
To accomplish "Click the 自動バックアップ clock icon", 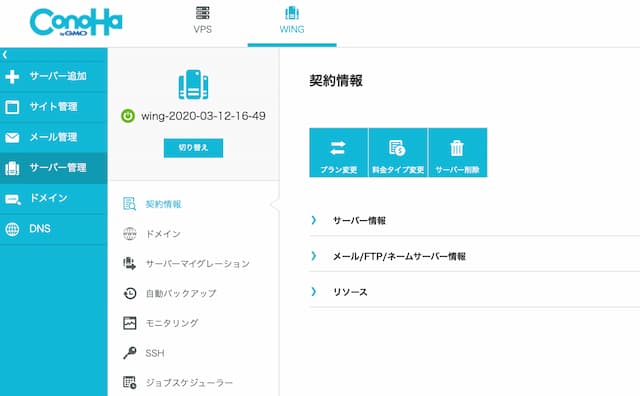I will [130, 293].
